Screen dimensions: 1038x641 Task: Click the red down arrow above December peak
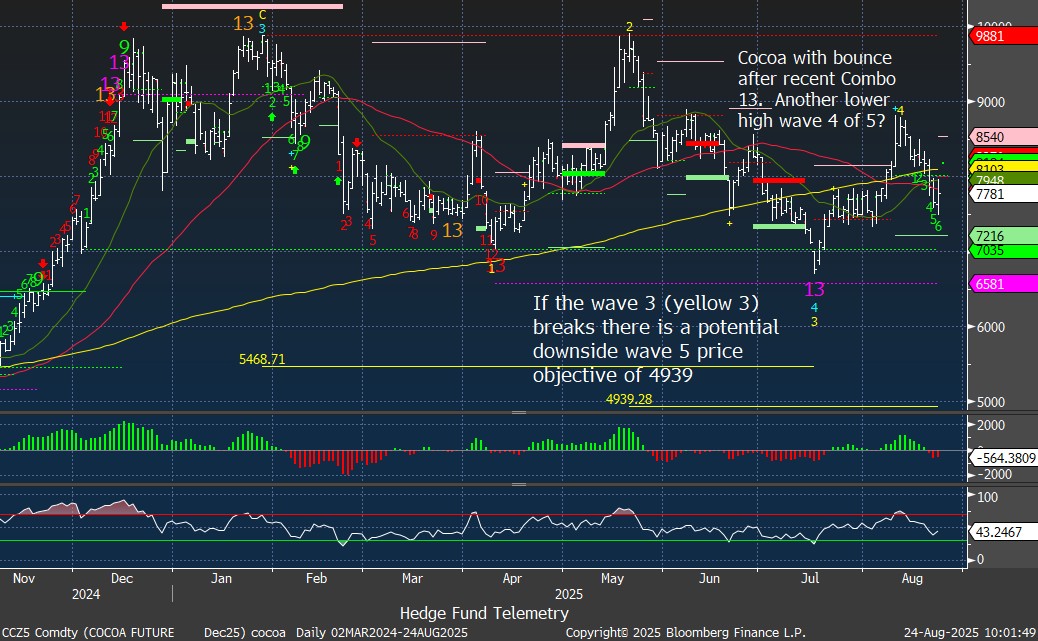(123, 26)
